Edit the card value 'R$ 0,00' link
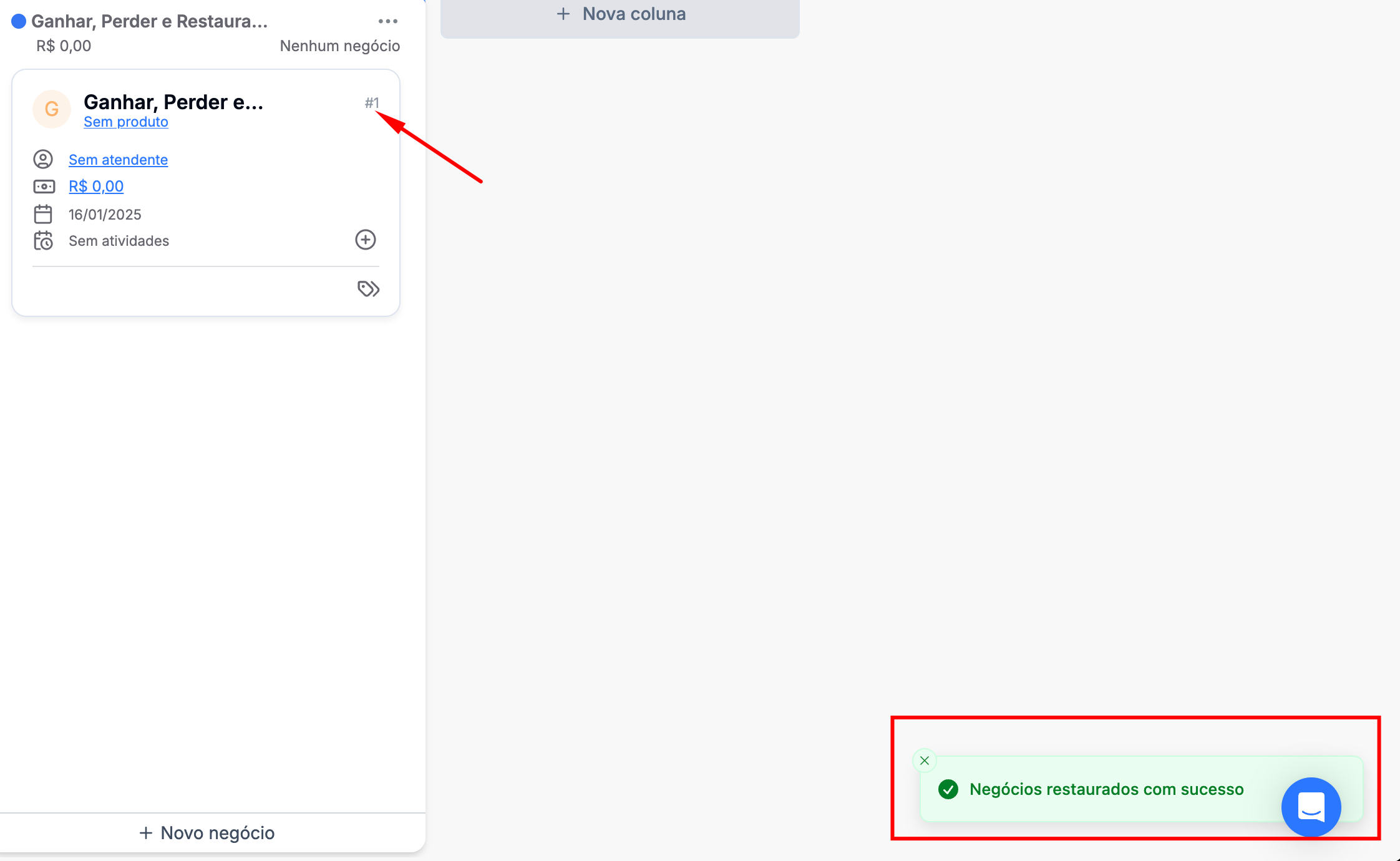 pyautogui.click(x=96, y=186)
